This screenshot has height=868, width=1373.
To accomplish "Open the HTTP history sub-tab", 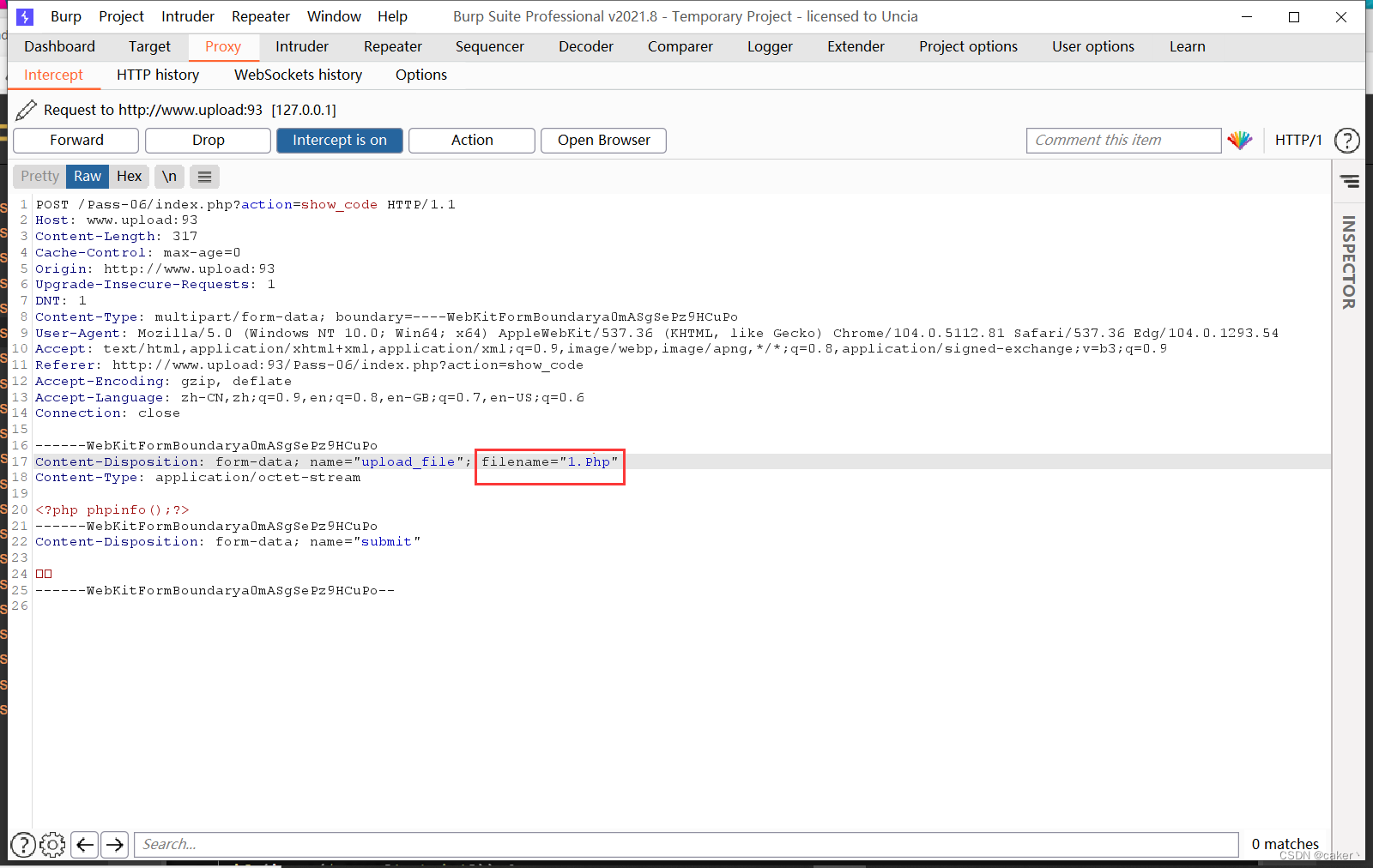I will click(x=158, y=75).
